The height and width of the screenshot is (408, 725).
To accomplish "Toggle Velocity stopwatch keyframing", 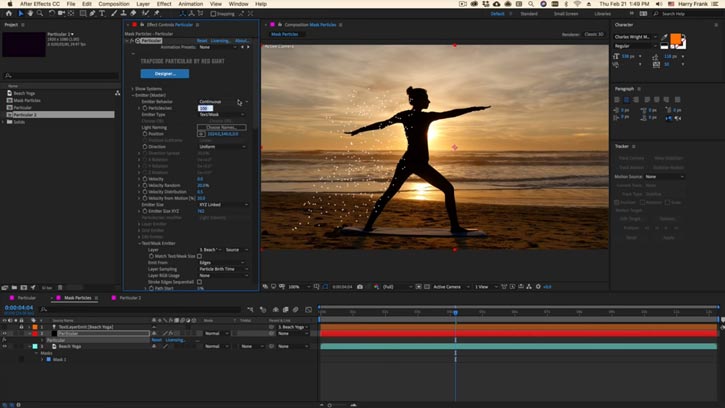I will click(x=145, y=179).
